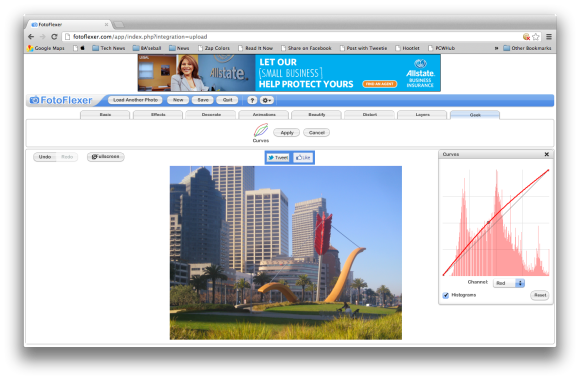Open the Chrome hamburger menu
The height and width of the screenshot is (380, 580).
pyautogui.click(x=549, y=37)
